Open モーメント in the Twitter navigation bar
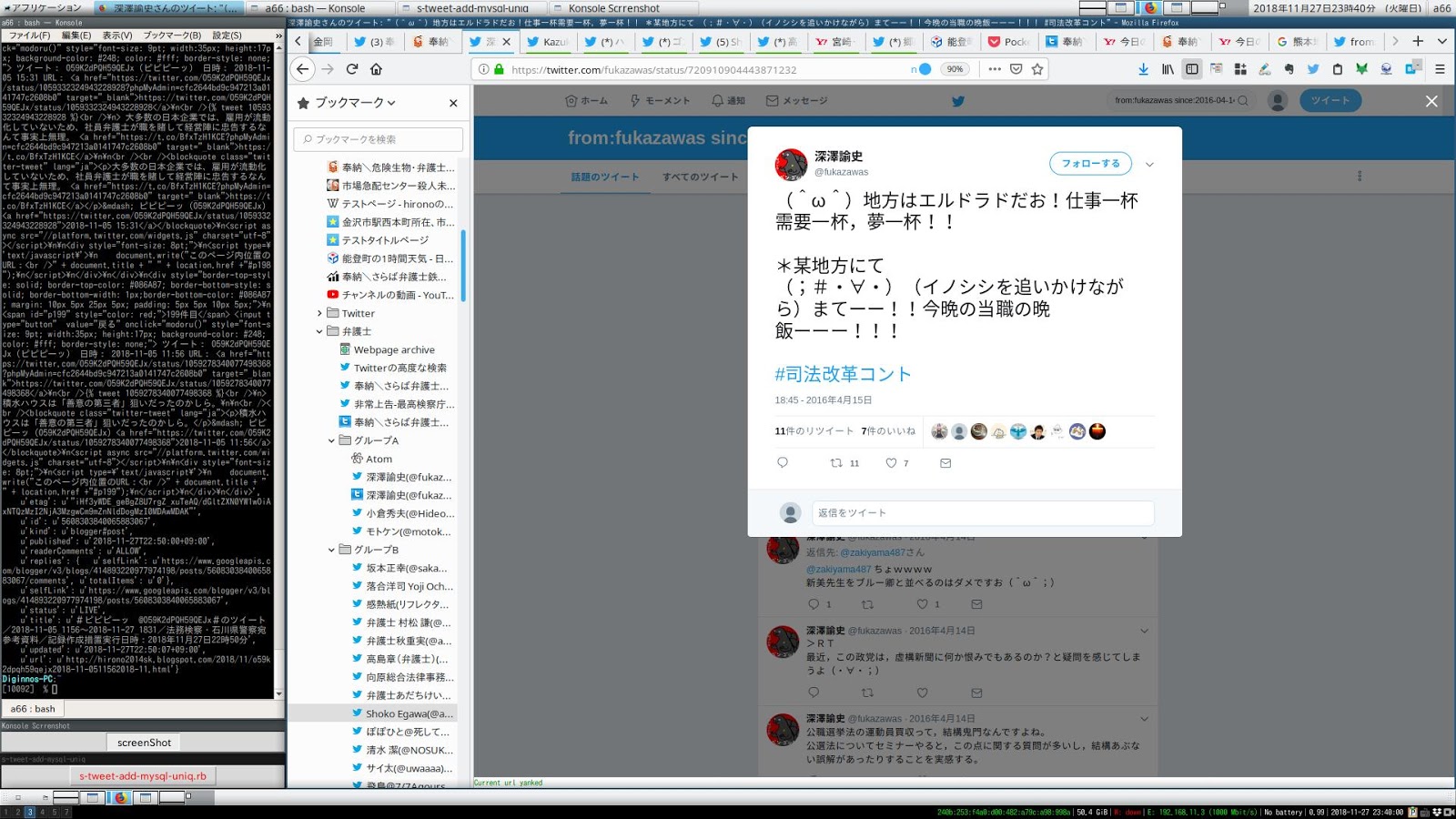 pos(660,101)
